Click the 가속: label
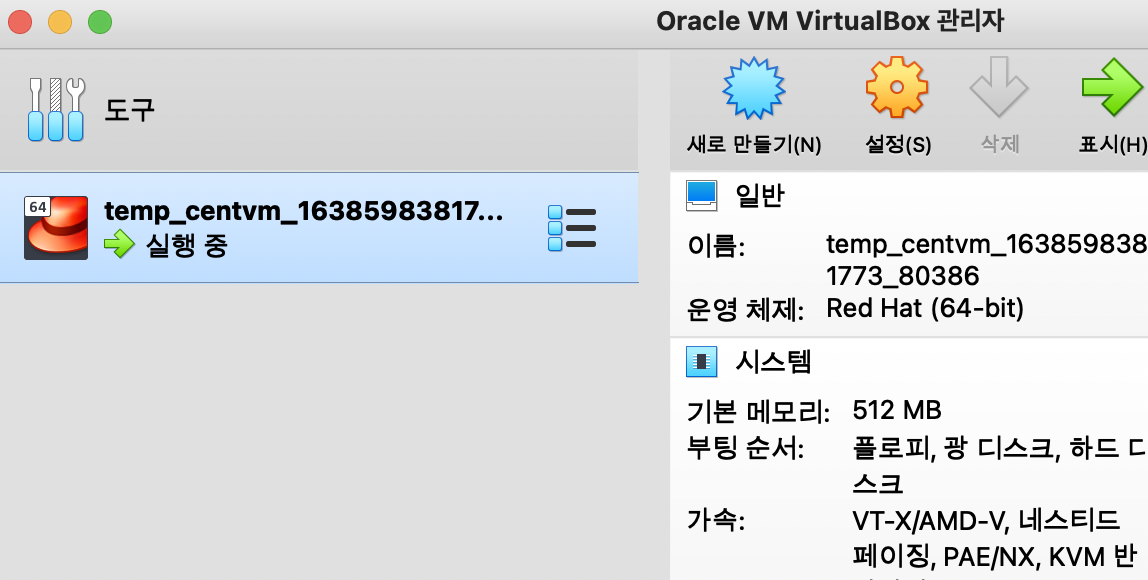1148x580 pixels. pos(716,521)
